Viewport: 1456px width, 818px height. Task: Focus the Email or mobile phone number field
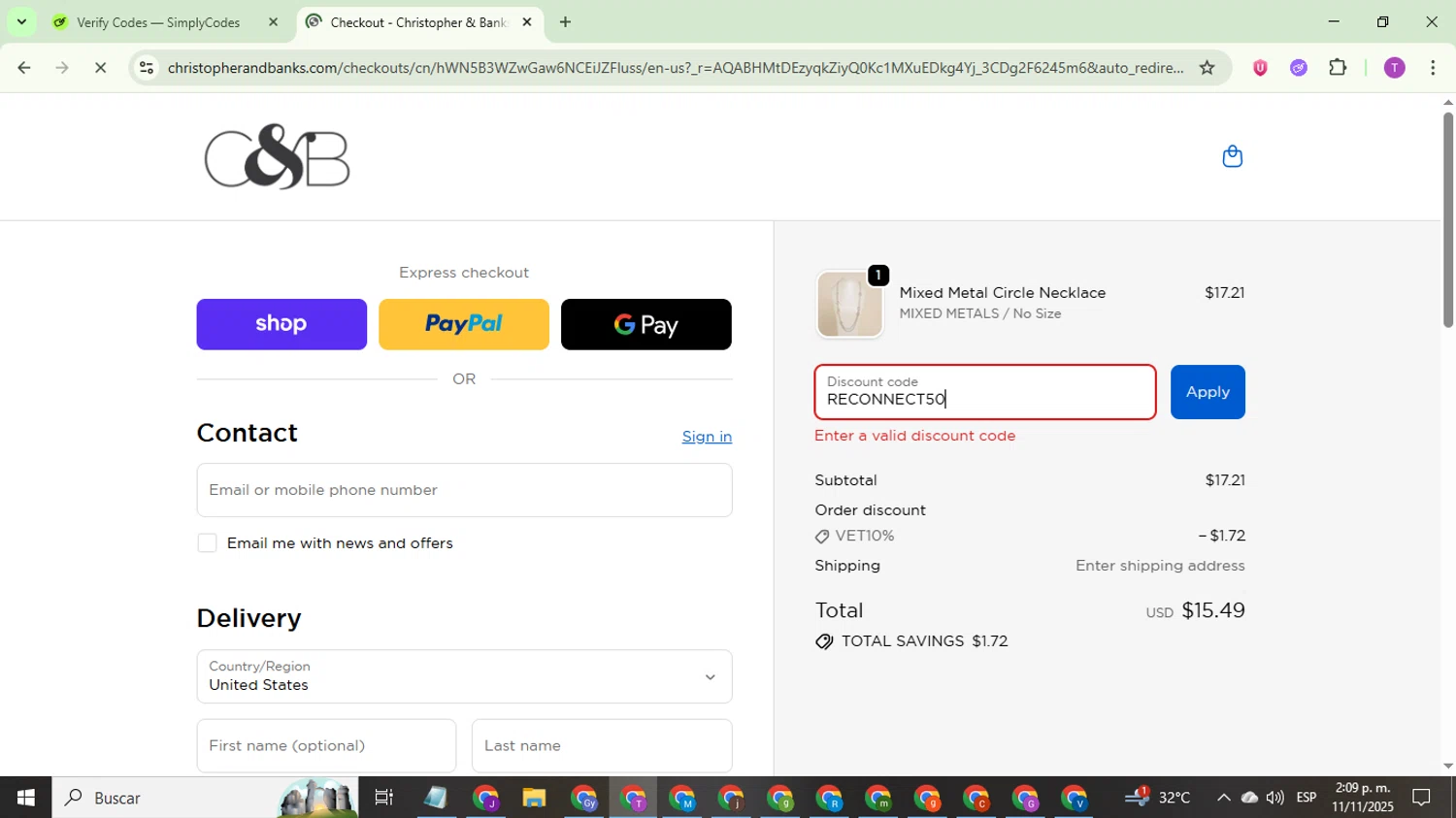[464, 490]
